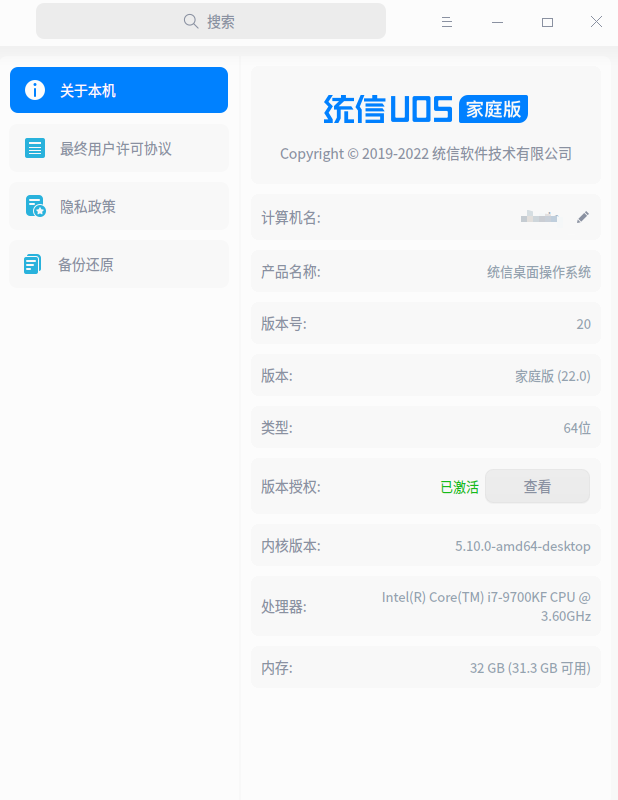Click the 内存 label
Image resolution: width=618 pixels, height=800 pixels.
(x=277, y=668)
